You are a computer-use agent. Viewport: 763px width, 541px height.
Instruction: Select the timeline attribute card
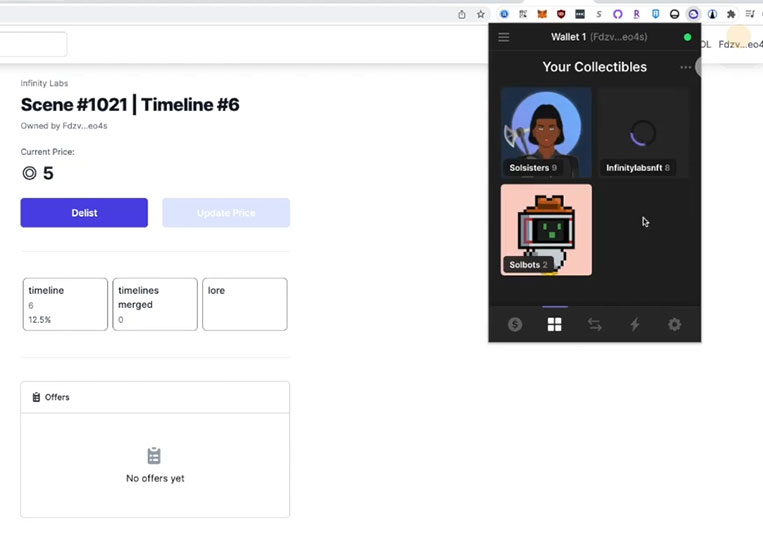65,304
